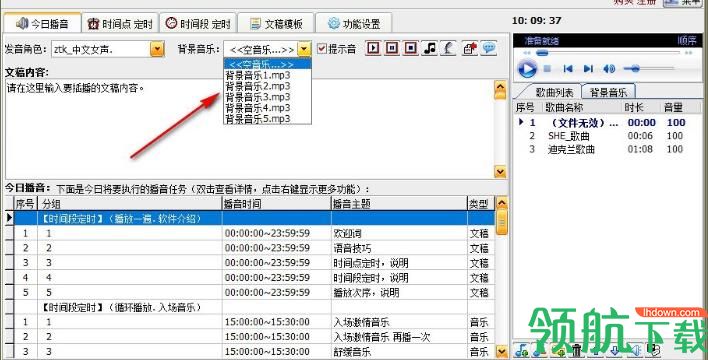Screen dimensions: 708x360
Task: Click the 顺序 play-order label in the player
Action: [x=687, y=41]
